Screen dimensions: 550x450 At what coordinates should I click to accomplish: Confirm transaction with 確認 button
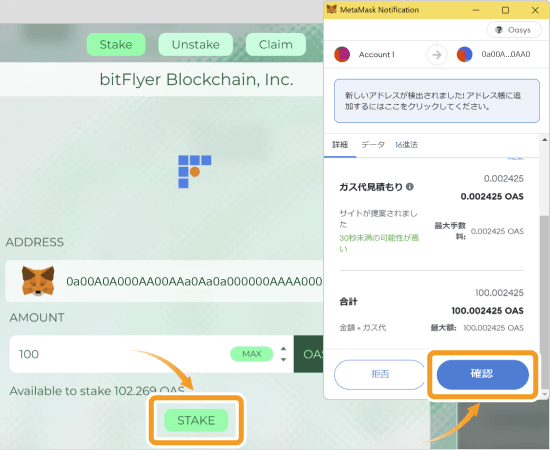point(482,374)
